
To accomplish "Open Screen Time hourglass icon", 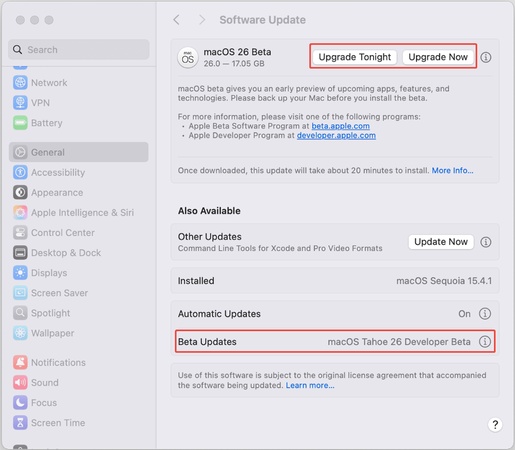I will [x=20, y=423].
